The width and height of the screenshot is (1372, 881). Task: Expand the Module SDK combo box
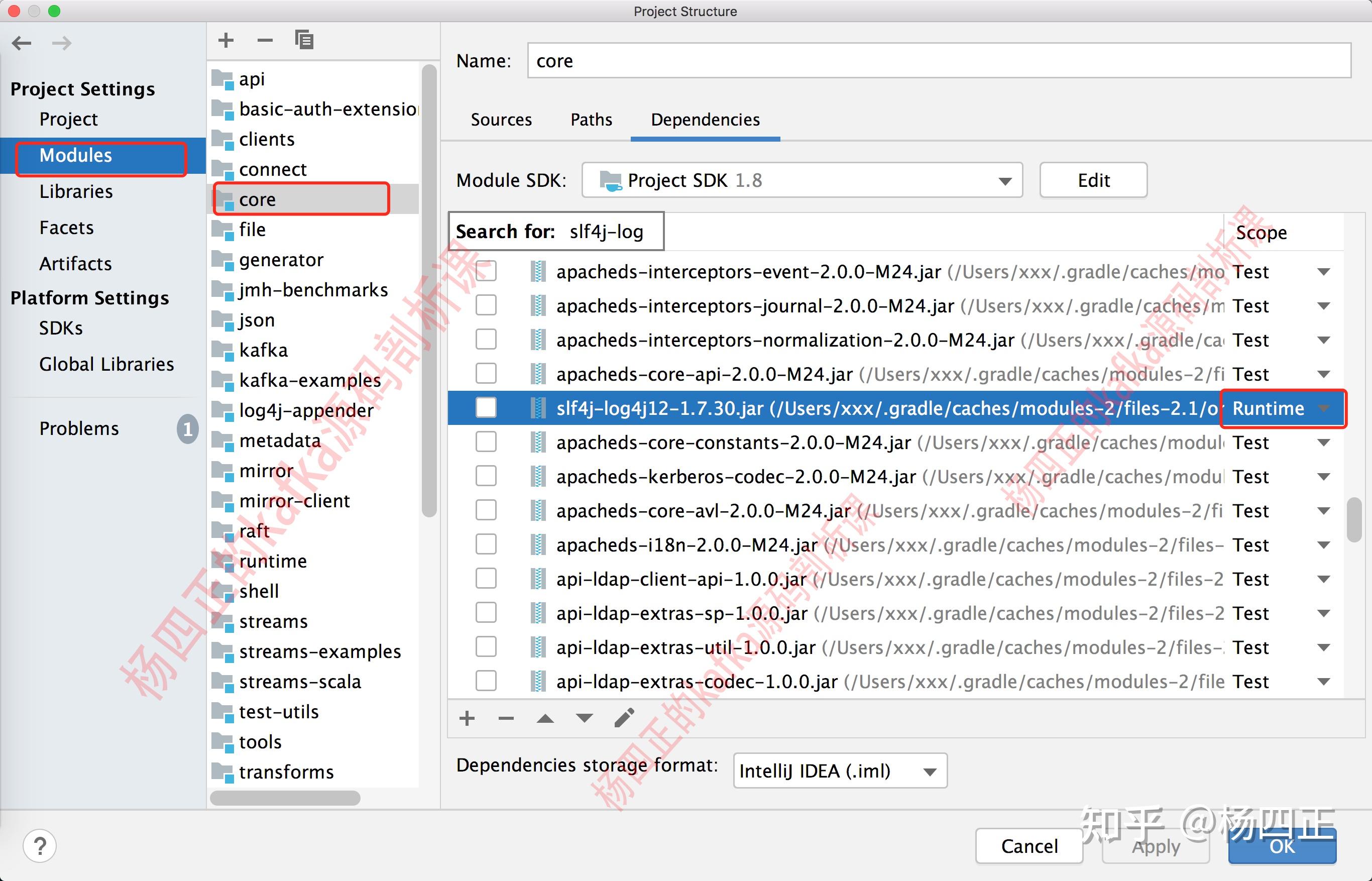802,180
